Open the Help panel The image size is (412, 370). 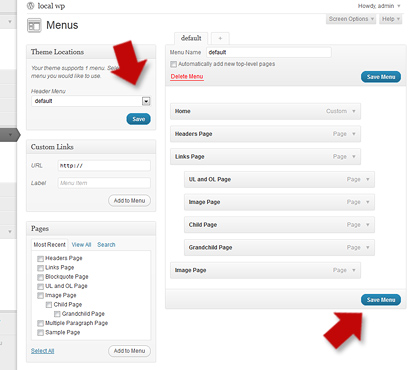(x=390, y=19)
